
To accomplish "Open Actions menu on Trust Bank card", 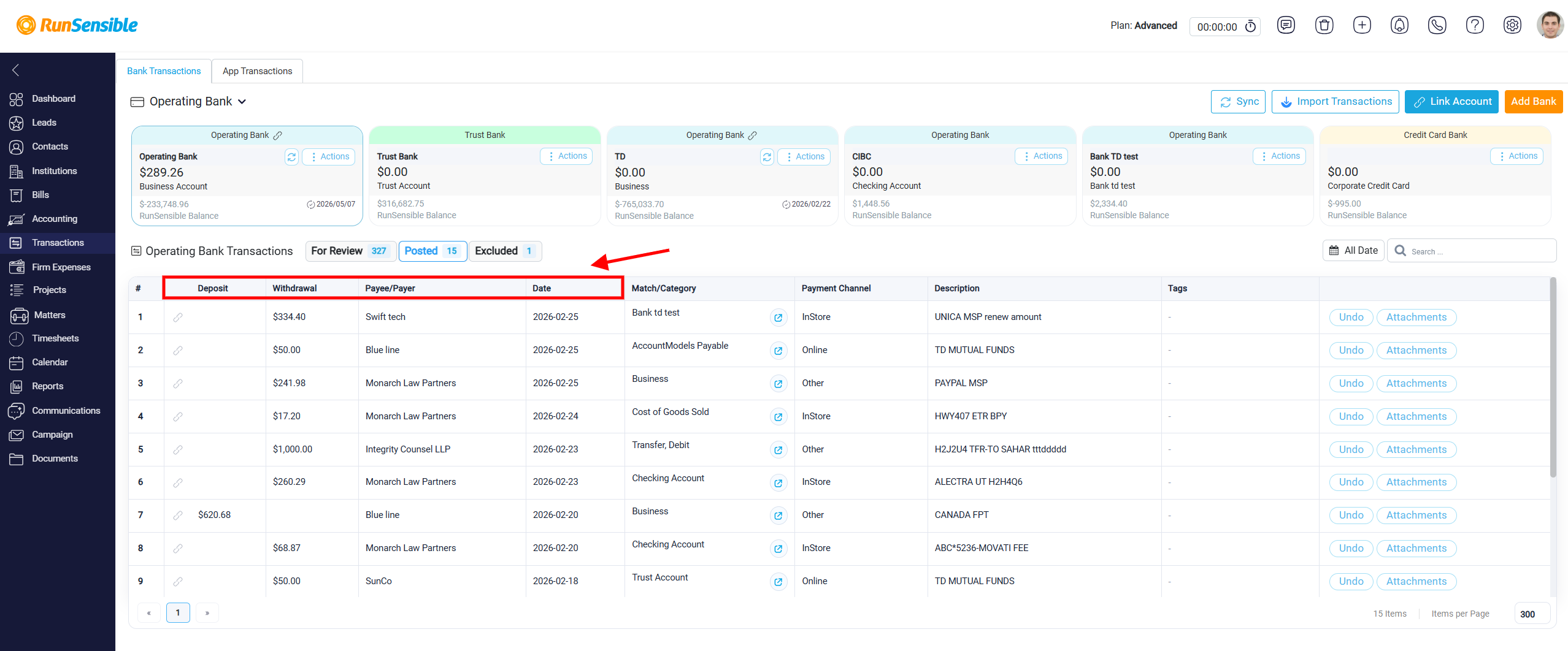I will click(x=567, y=156).
